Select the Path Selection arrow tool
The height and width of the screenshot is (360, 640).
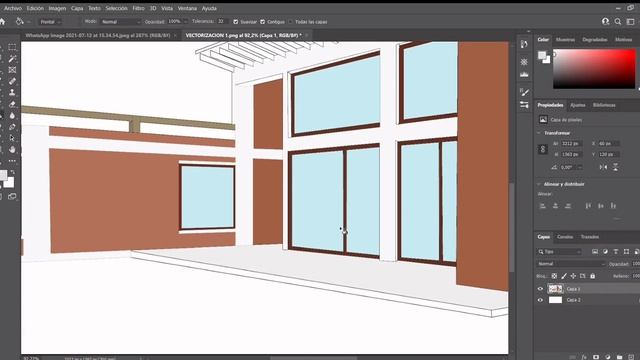12,138
